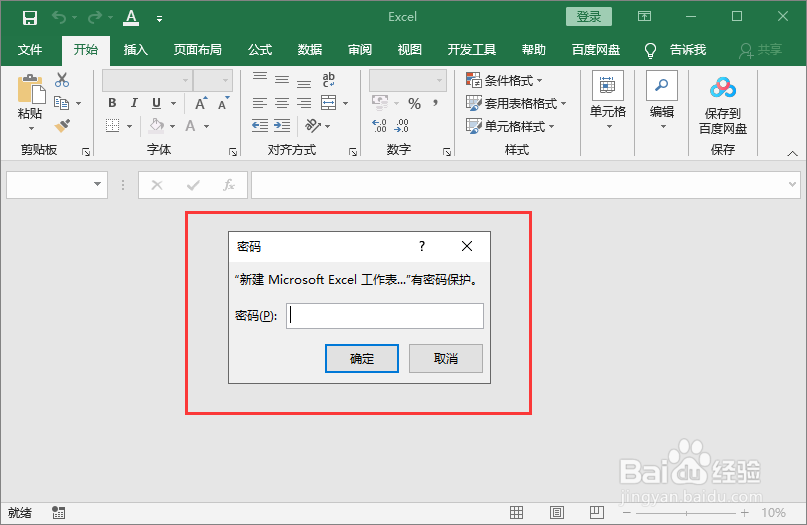Switch to the 视图 tab
Viewport: 807px width, 525px height.
410,49
